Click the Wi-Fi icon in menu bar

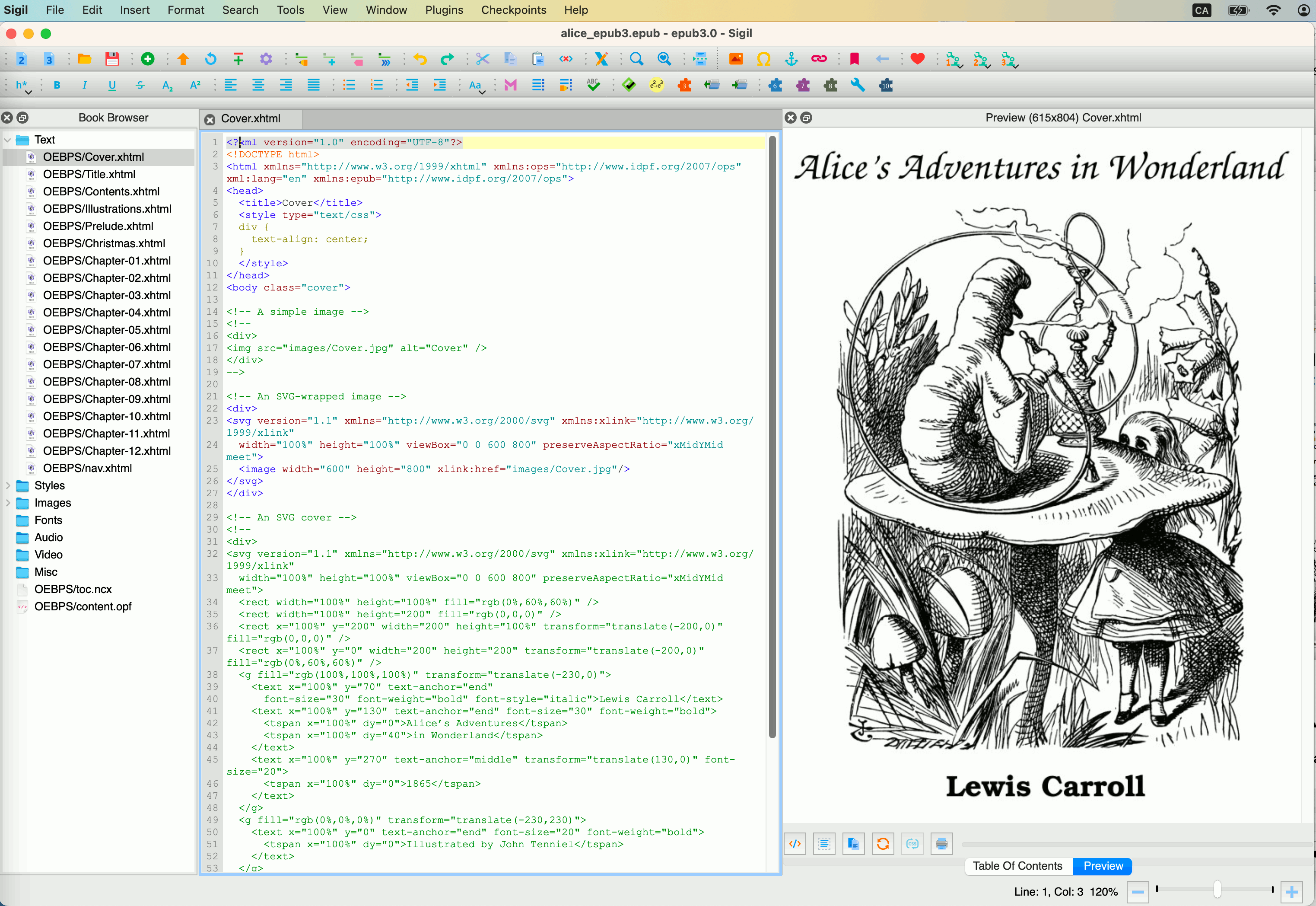[1274, 10]
